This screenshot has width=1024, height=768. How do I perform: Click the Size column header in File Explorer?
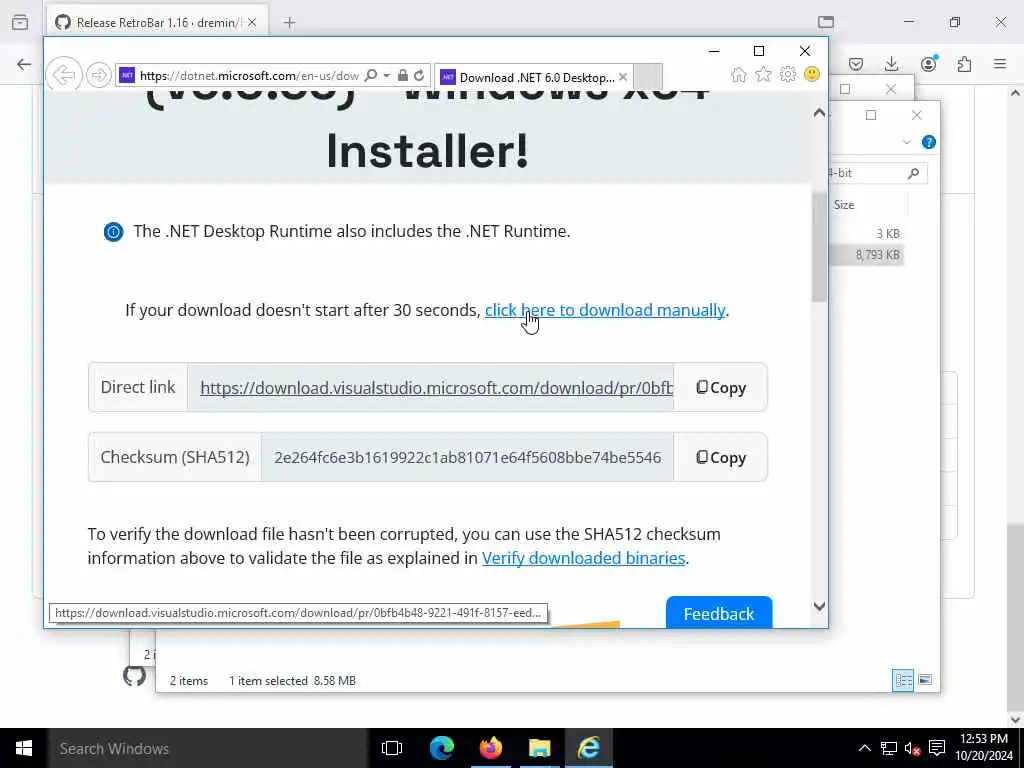[844, 205]
